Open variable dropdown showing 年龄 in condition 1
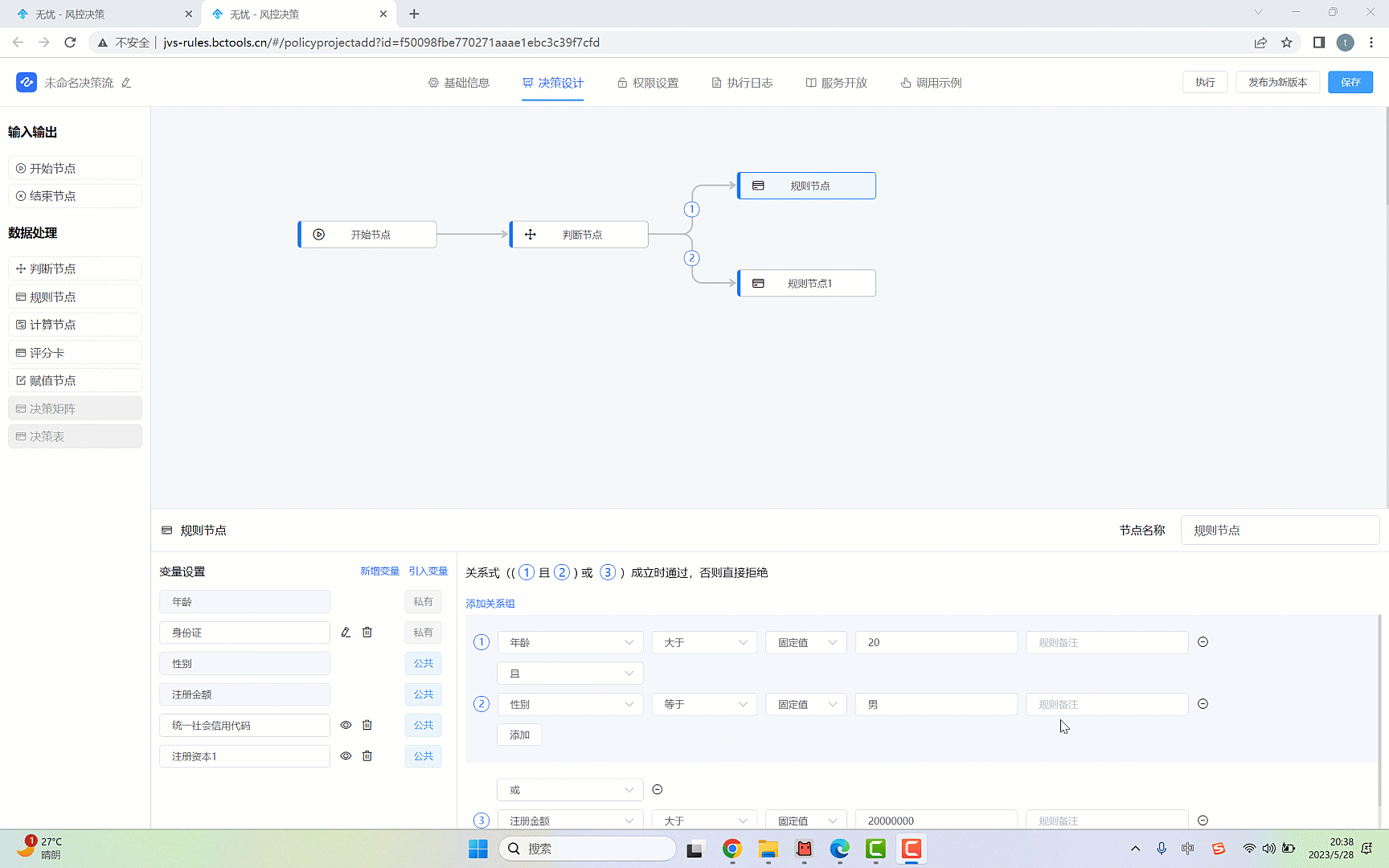 tap(571, 642)
